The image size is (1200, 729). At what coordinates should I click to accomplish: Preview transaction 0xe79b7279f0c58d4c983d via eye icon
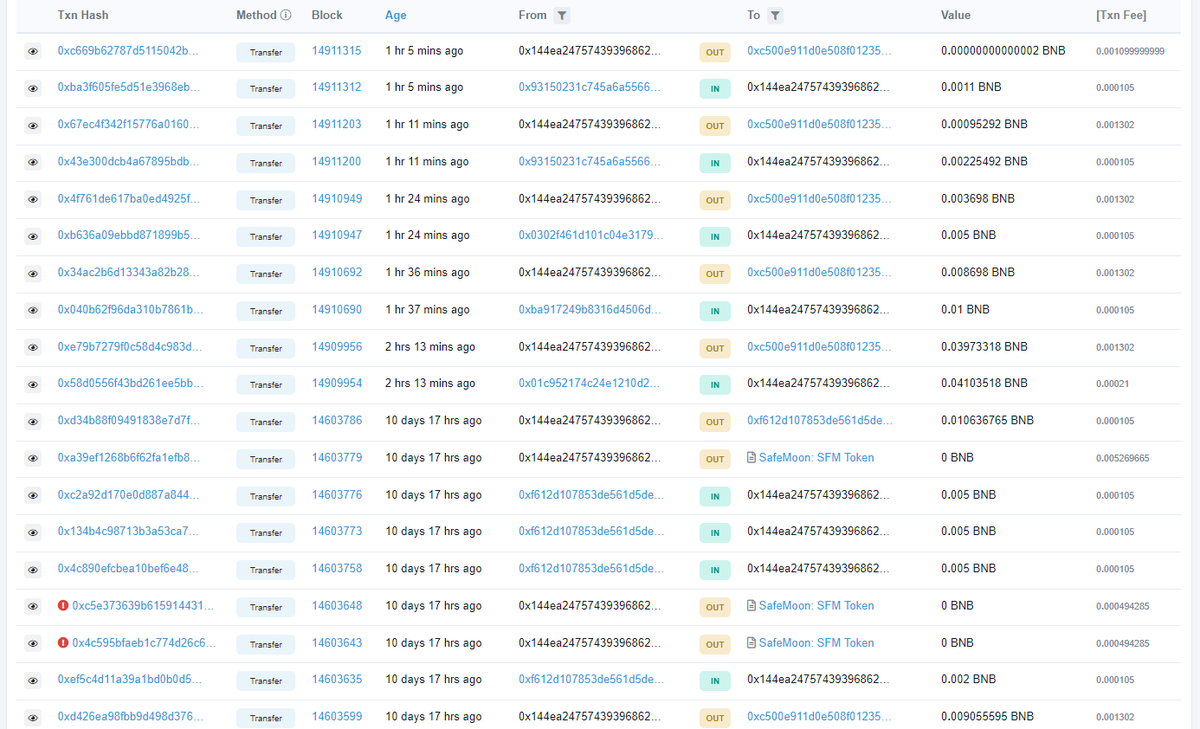click(33, 347)
